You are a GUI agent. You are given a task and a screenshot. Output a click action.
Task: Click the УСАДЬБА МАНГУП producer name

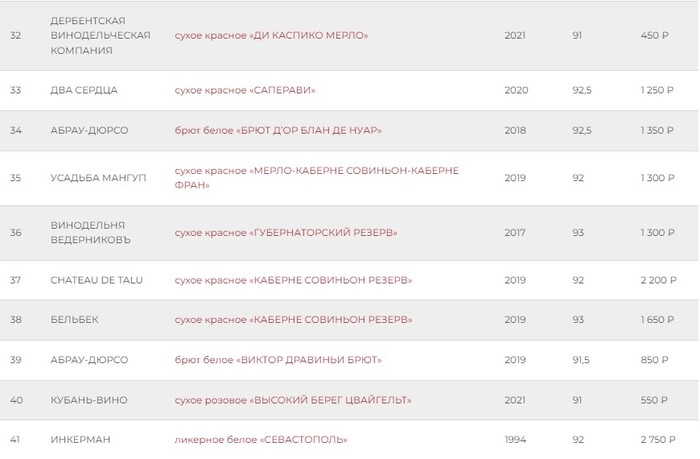pyautogui.click(x=98, y=178)
